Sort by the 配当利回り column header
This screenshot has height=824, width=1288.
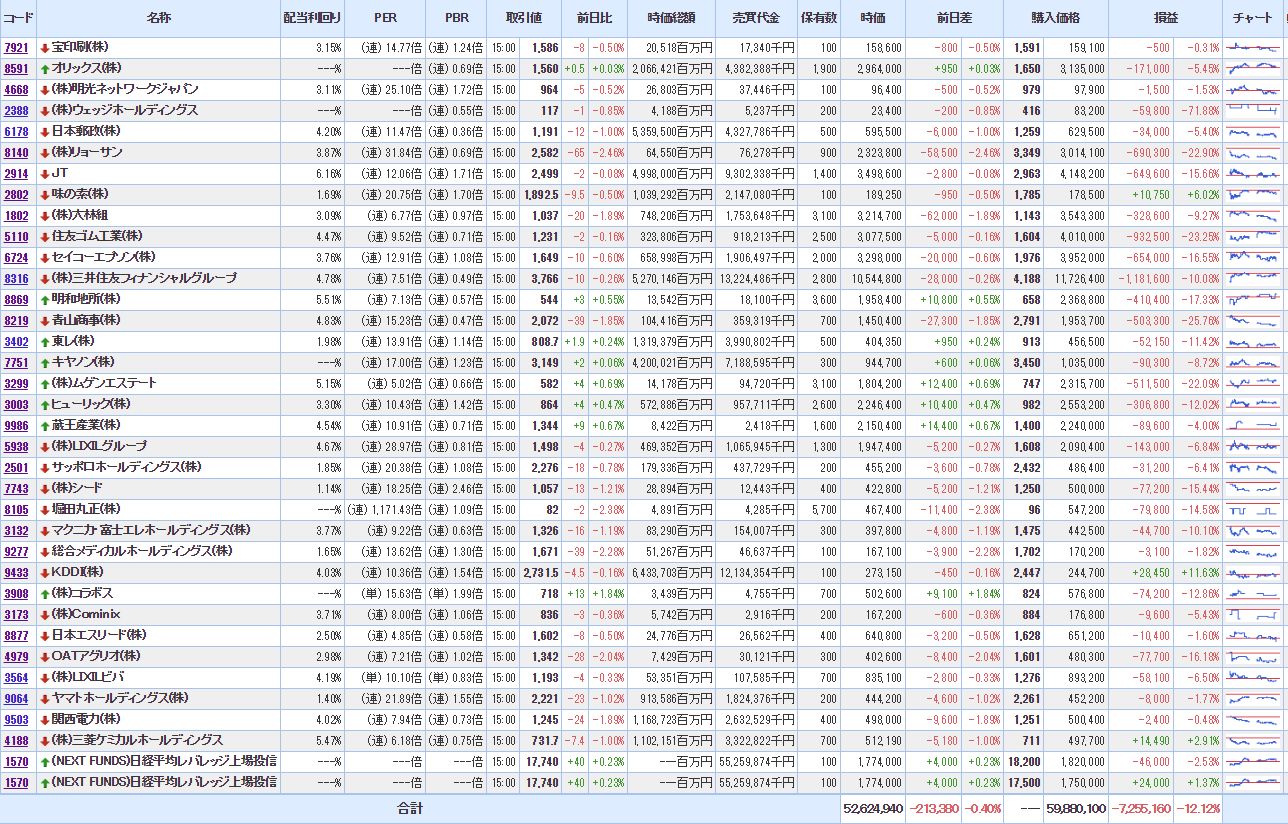click(x=312, y=18)
